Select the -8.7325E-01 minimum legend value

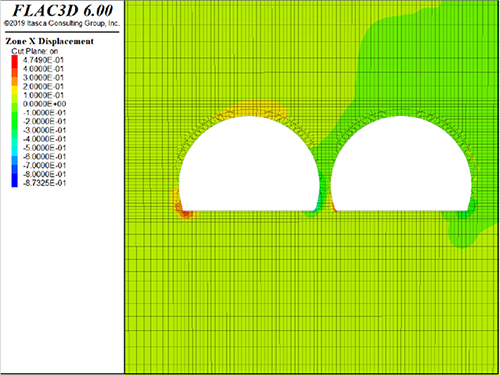click(44, 183)
